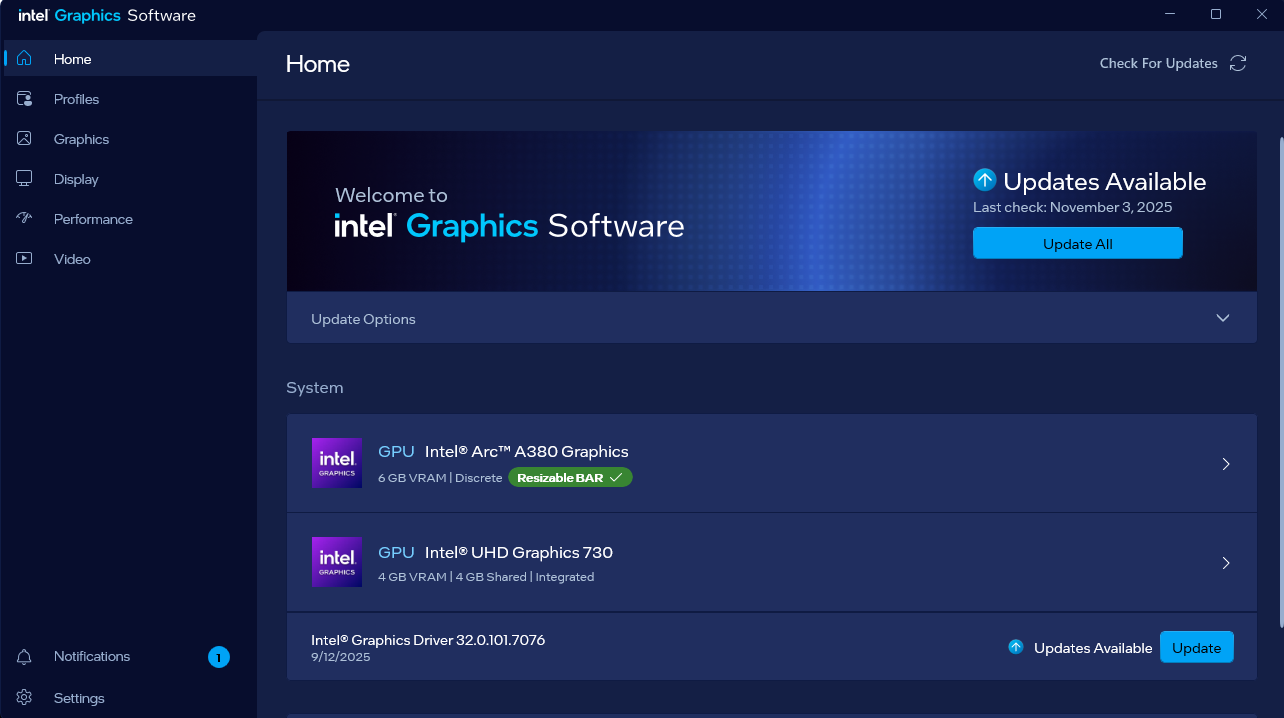Click the 6 GB VRAM | Discrete text
The width and height of the screenshot is (1284, 718).
click(x=440, y=478)
